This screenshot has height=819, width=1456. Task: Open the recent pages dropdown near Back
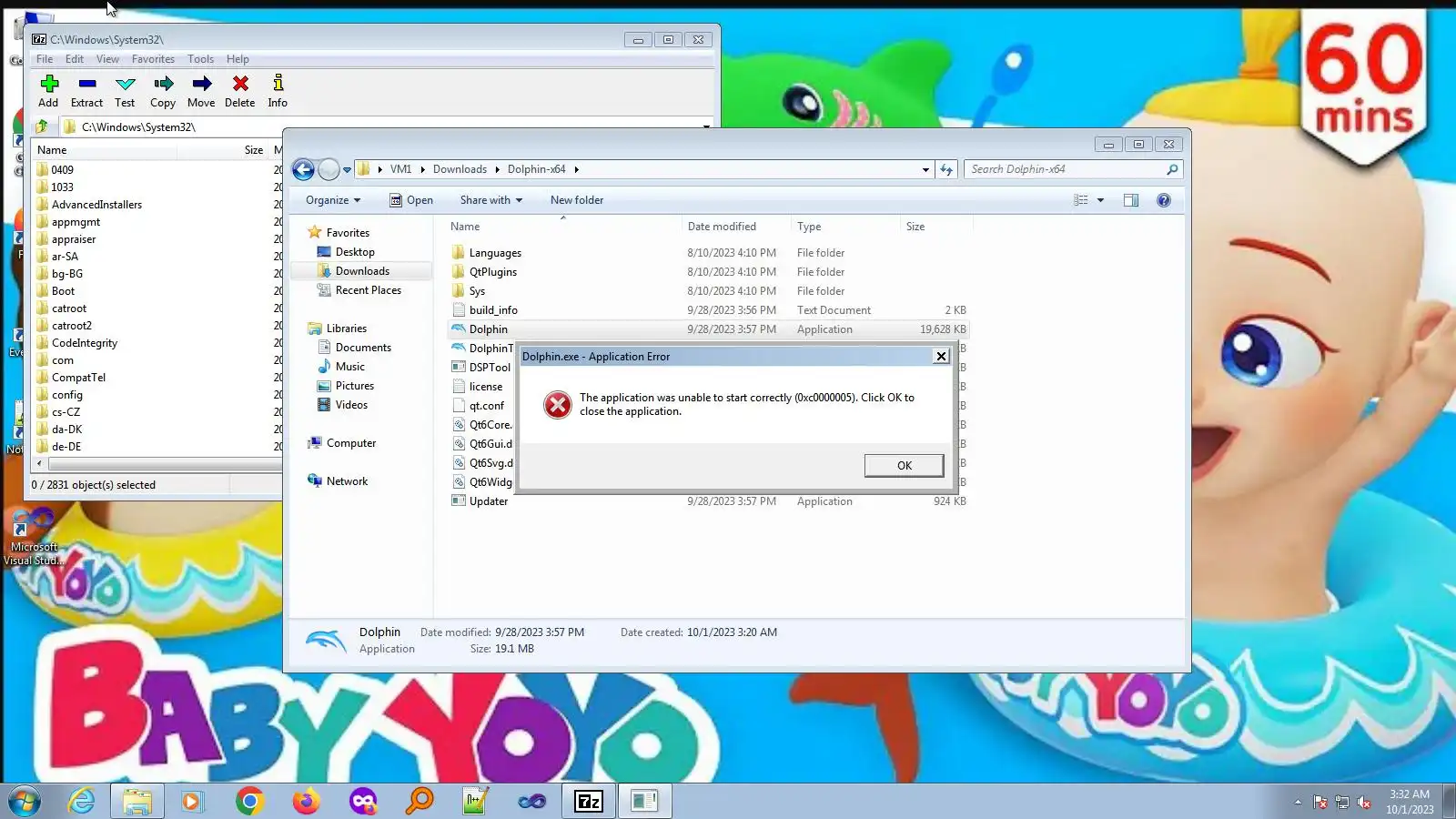[347, 169]
